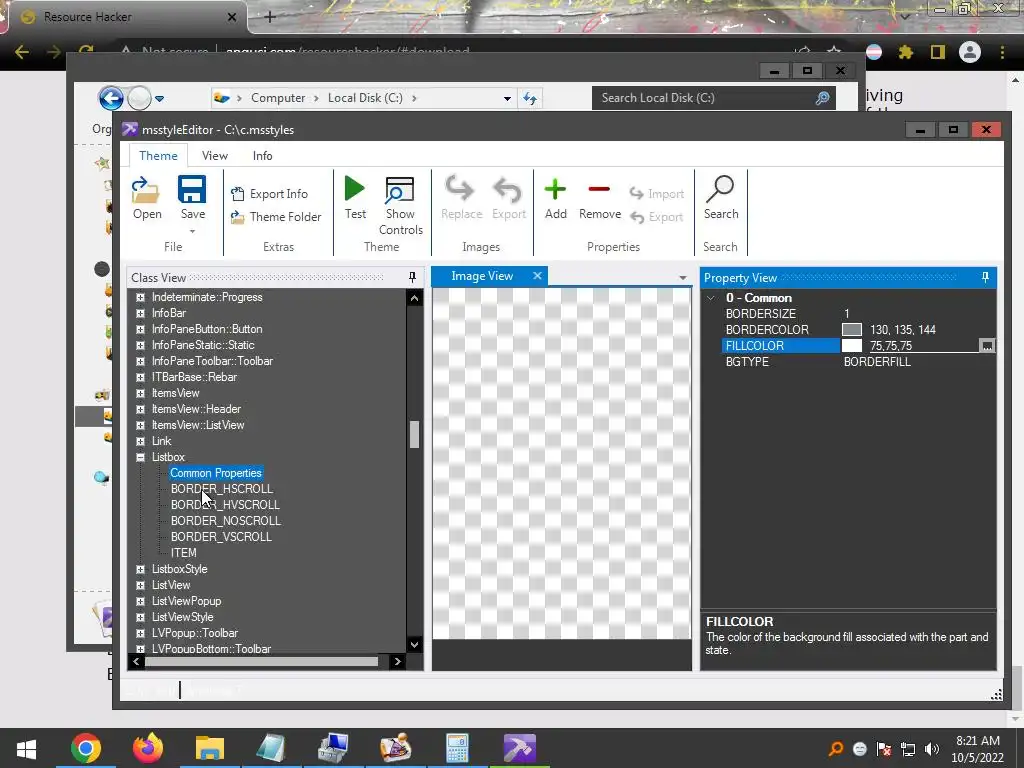Image resolution: width=1024 pixels, height=768 pixels.
Task: Expand the ListboxStyle node
Action: (140, 569)
